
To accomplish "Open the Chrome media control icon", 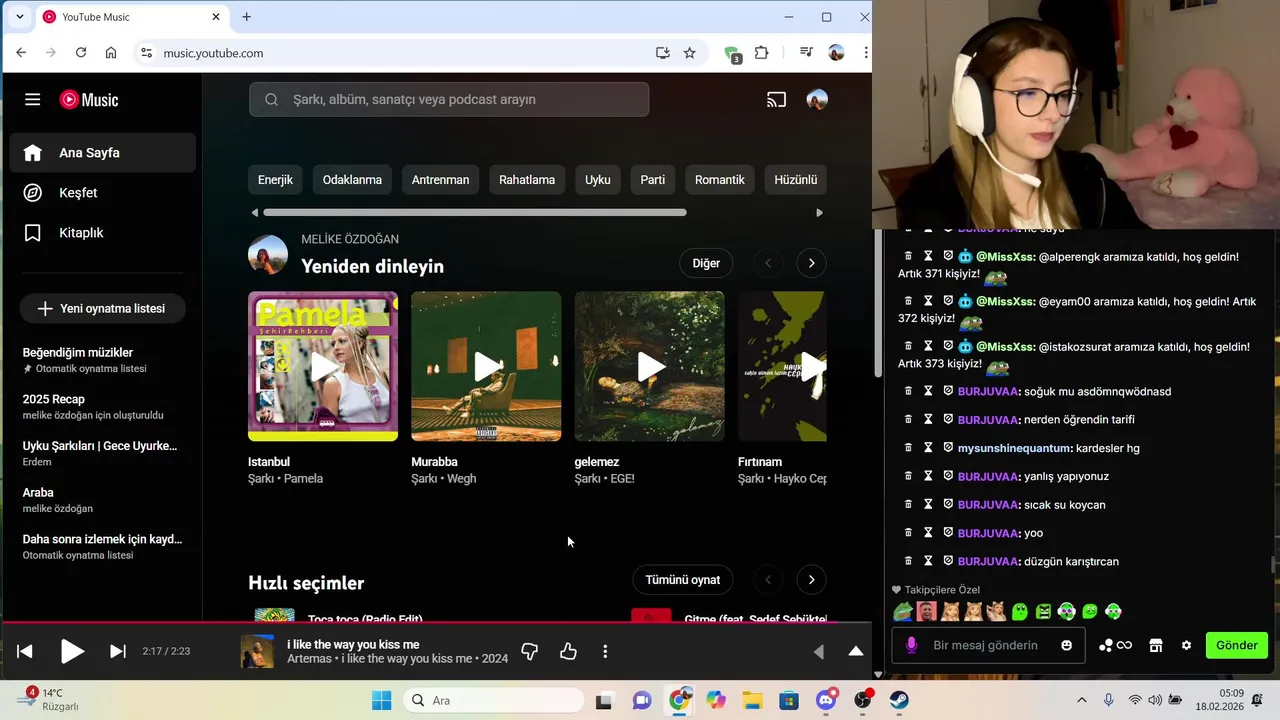I will pos(806,53).
